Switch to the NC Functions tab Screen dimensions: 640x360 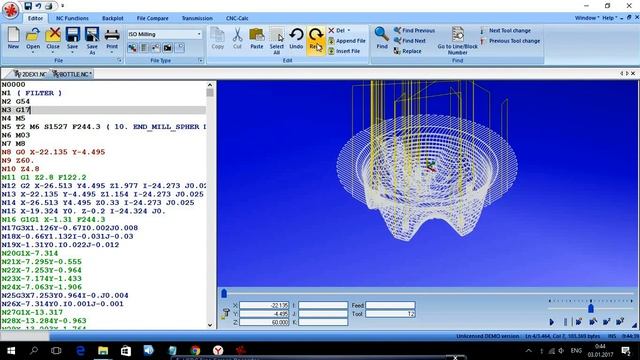click(x=72, y=18)
